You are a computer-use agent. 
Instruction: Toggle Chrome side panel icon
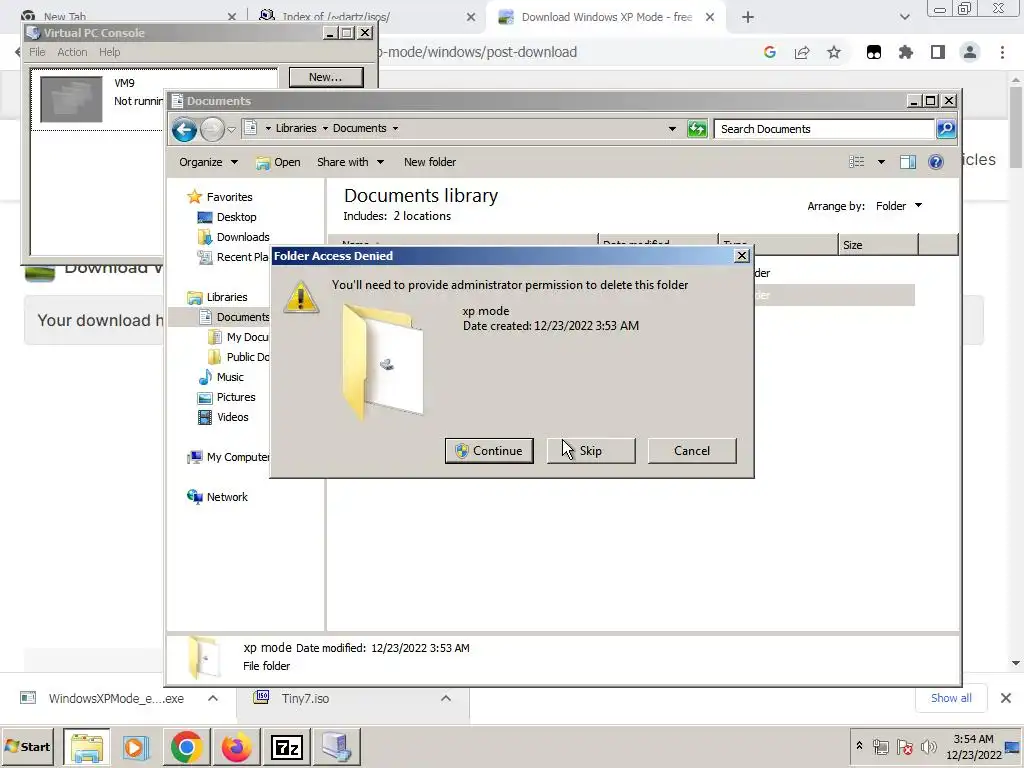click(x=938, y=53)
